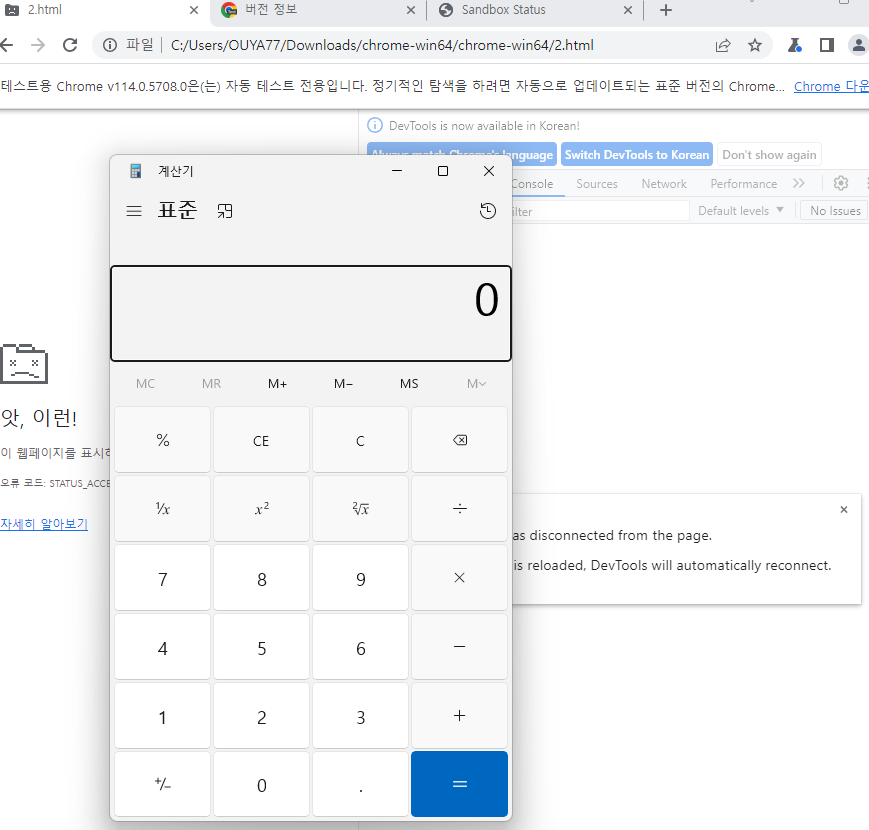Click the divide operator key
This screenshot has height=830, width=869.
pyautogui.click(x=459, y=509)
